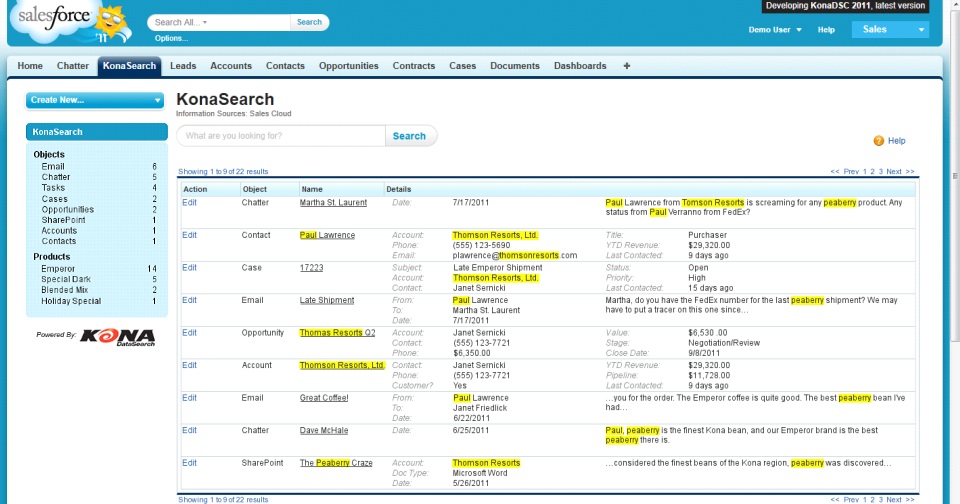This screenshot has height=504, width=960.
Task: Click top Prev pagination link
Action: (851, 171)
